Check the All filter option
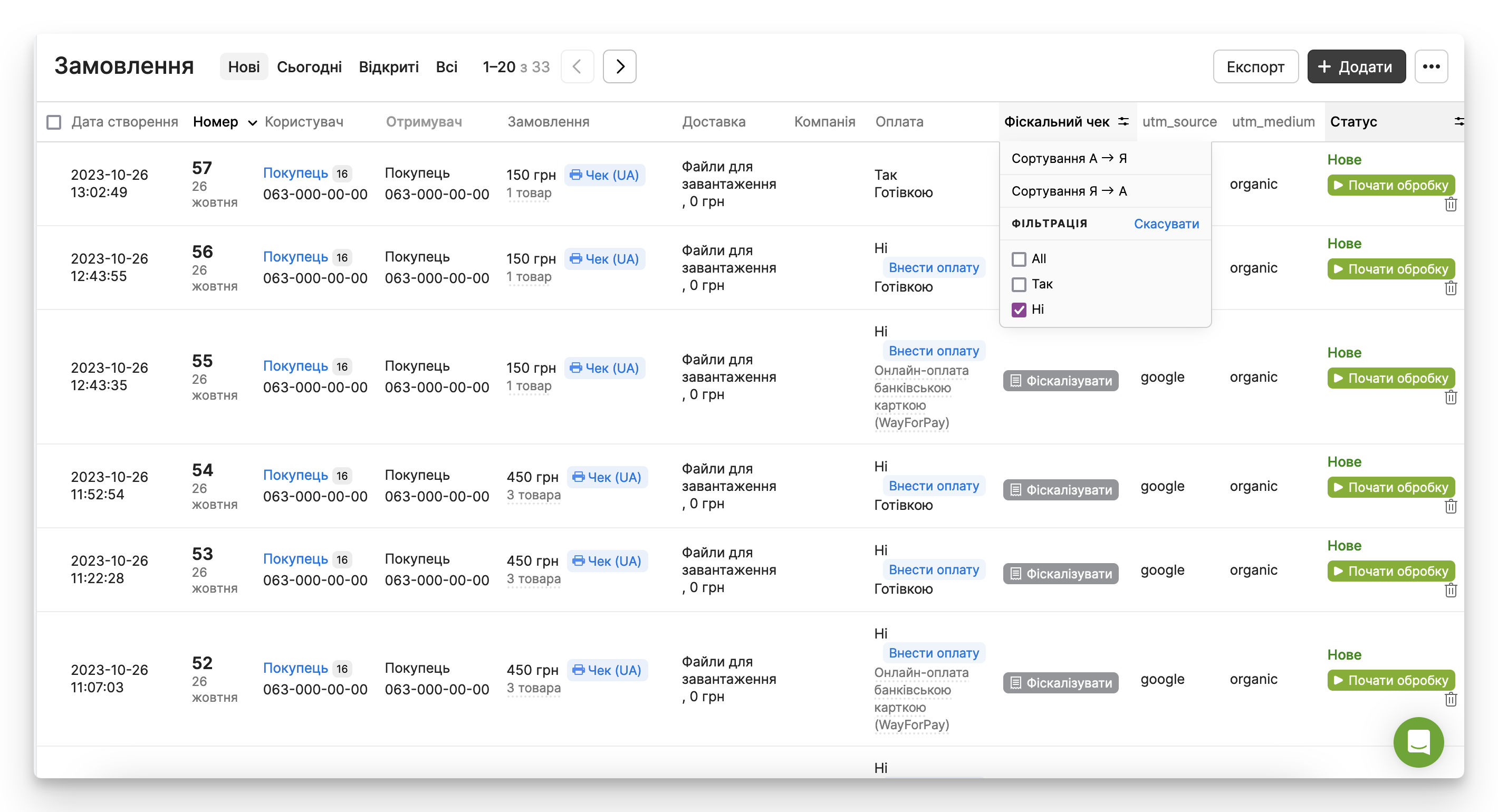 [x=1018, y=259]
